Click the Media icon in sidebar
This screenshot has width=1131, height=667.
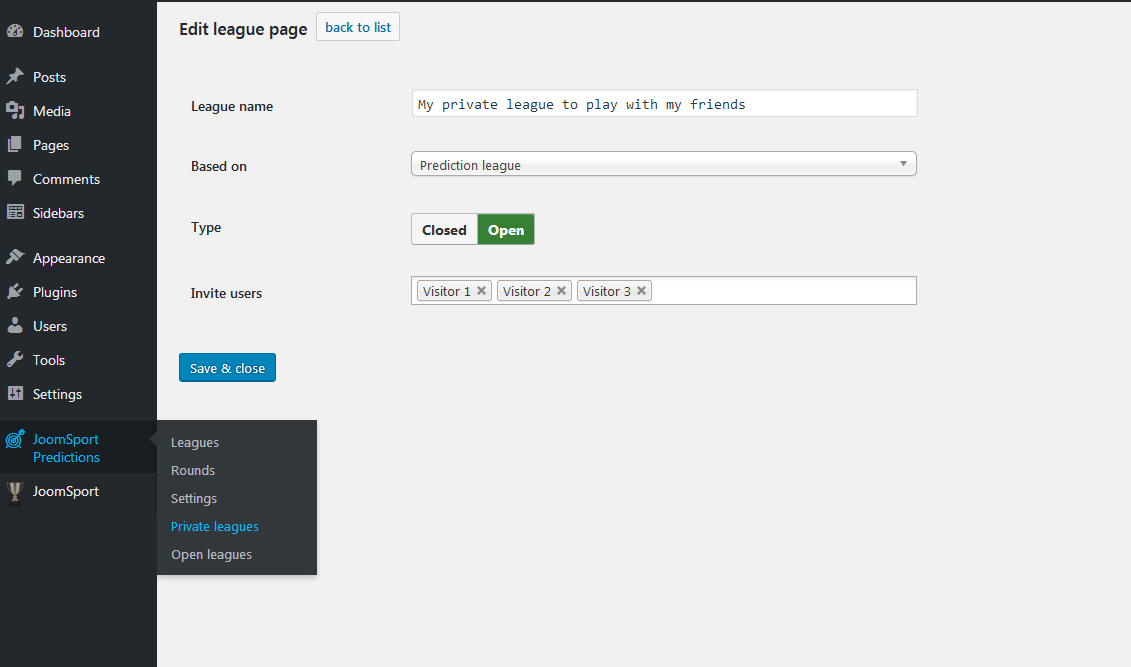(15, 110)
